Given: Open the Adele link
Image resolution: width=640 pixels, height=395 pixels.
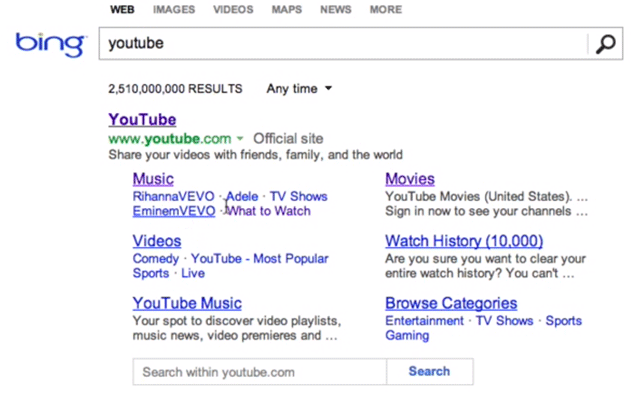Looking at the screenshot, I should [x=242, y=196].
